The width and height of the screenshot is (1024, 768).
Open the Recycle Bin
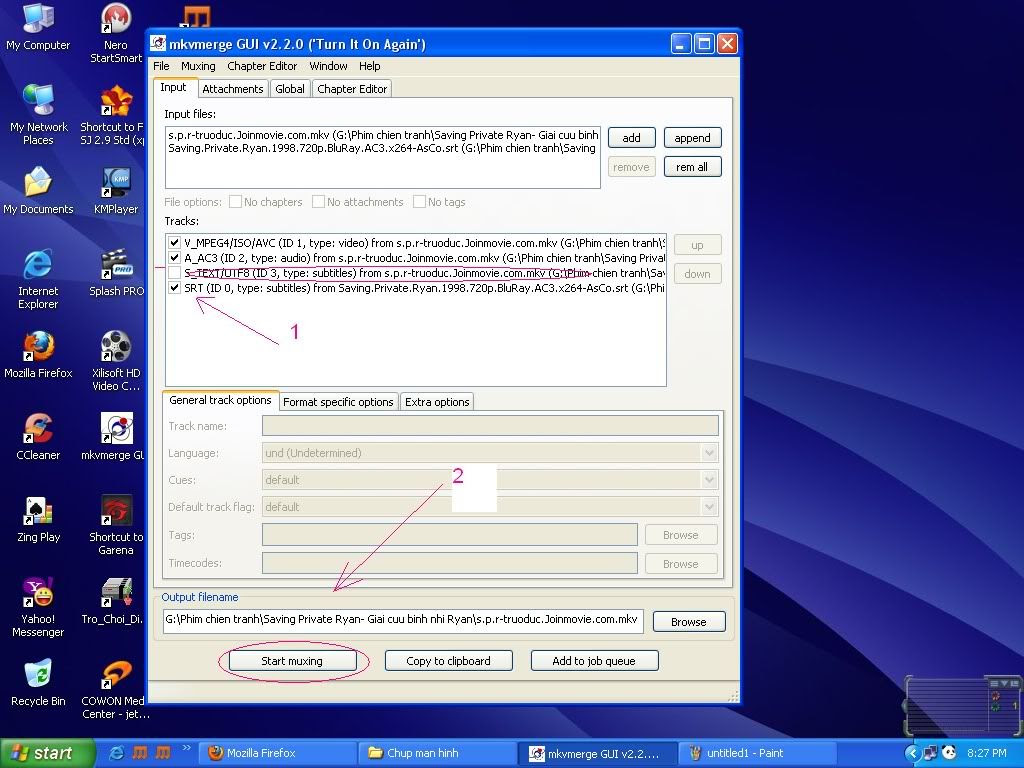pos(38,682)
